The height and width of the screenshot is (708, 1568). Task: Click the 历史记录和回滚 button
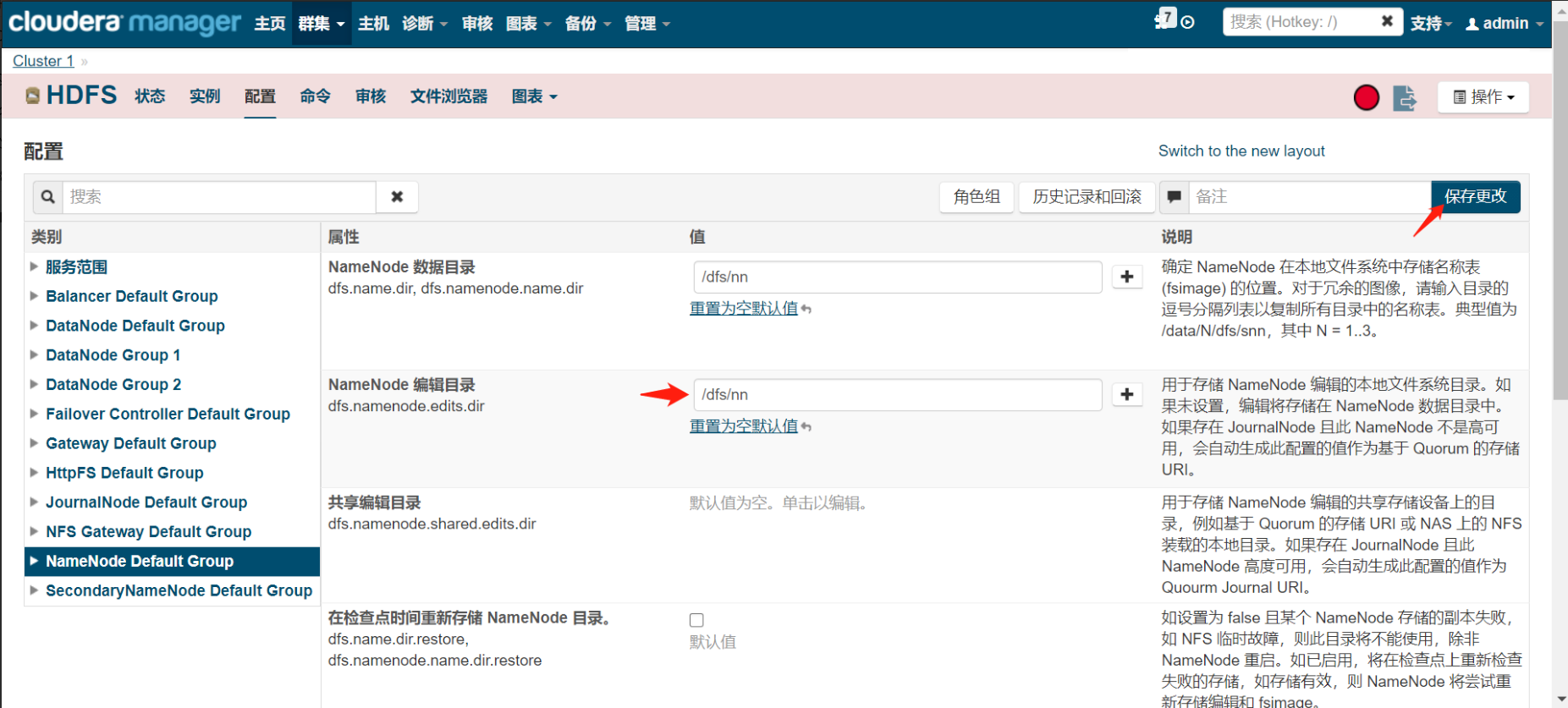[1087, 197]
